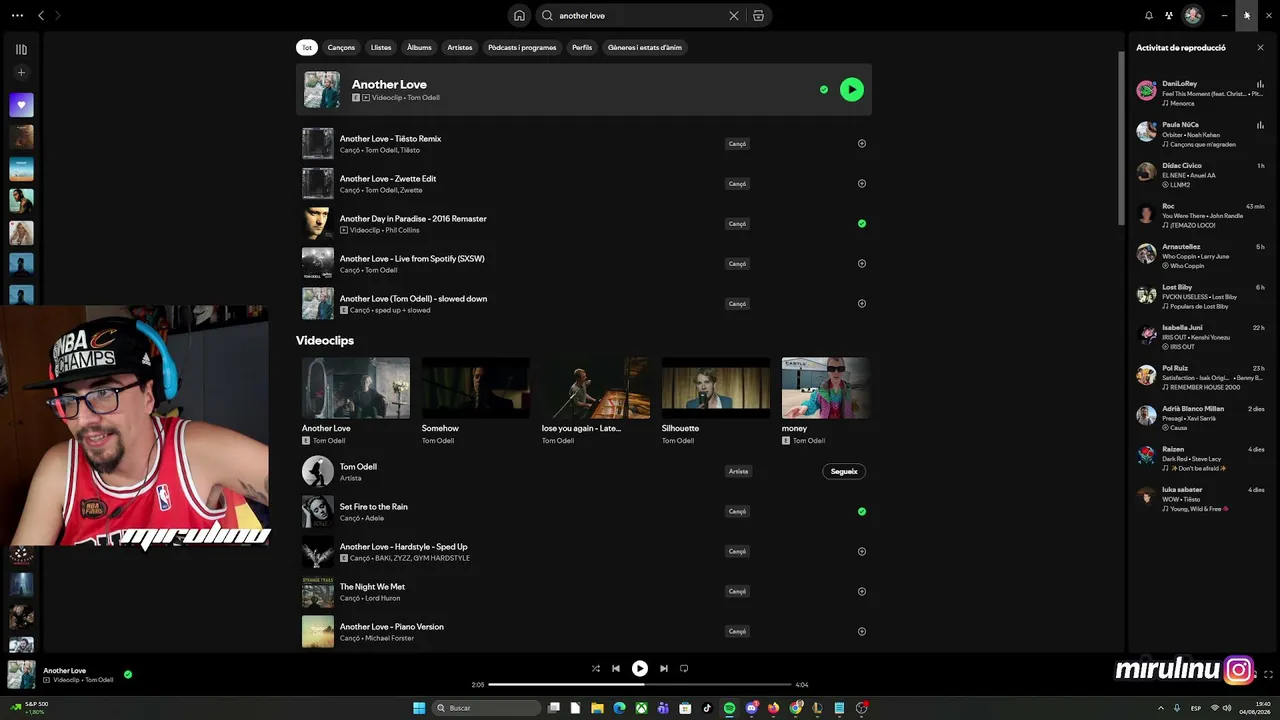Open Paula NúCa's friend activity entry

click(x=1201, y=134)
